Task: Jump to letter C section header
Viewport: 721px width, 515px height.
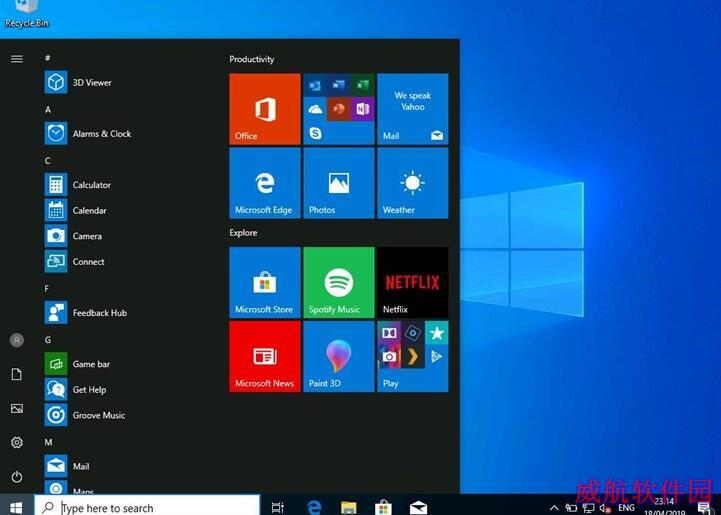Action: (x=48, y=160)
